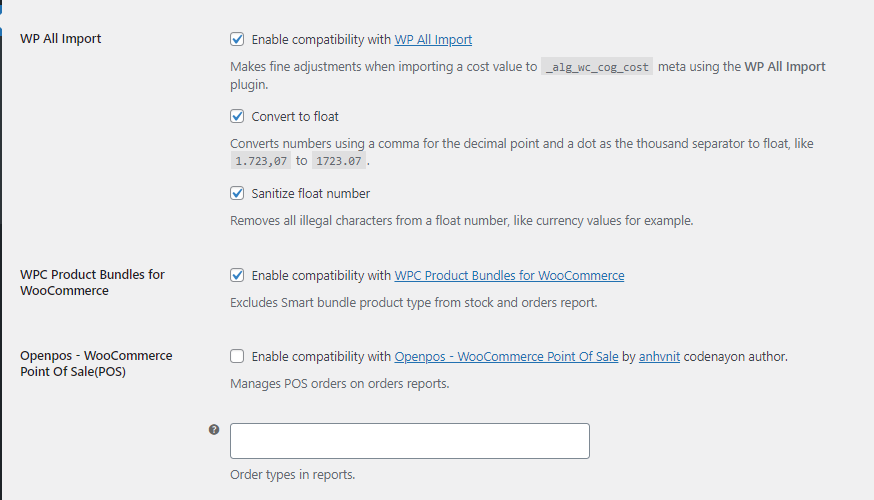Click WPC Product Bundles for WooCommerce heading
Screen dimensions: 874x500
(x=93, y=282)
